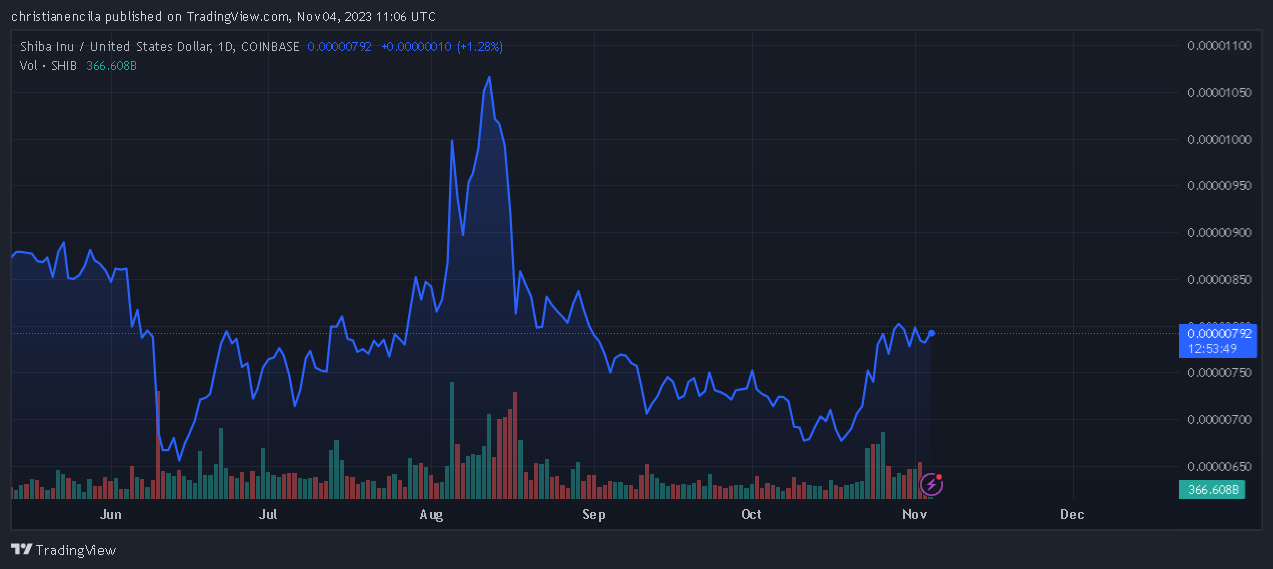This screenshot has width=1273, height=569.
Task: Click the Jun label on the time axis
Action: pos(111,515)
